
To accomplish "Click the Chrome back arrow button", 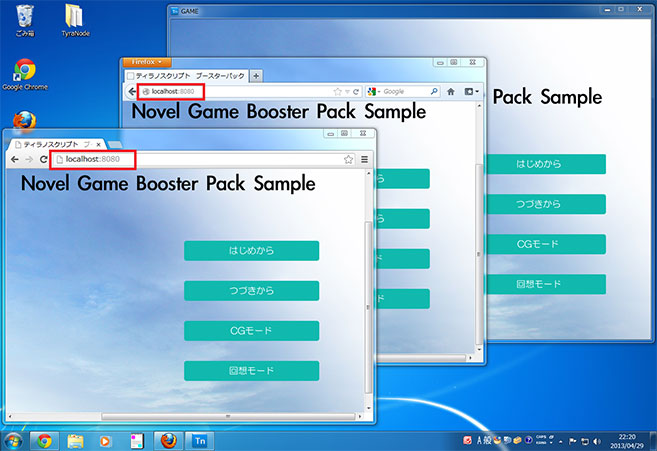I will point(14,160).
